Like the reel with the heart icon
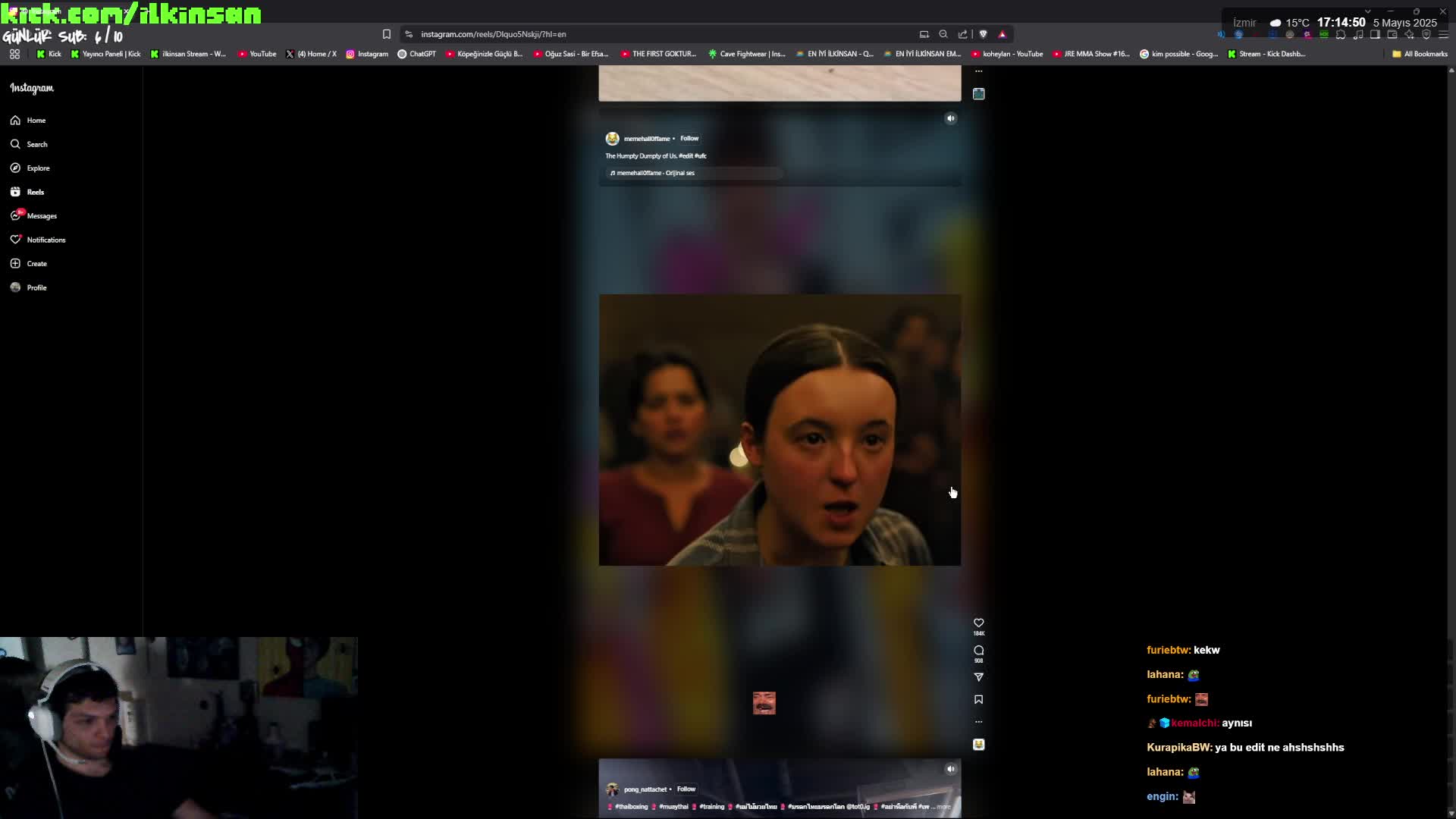Screen dimensions: 1456x819 tap(978, 623)
